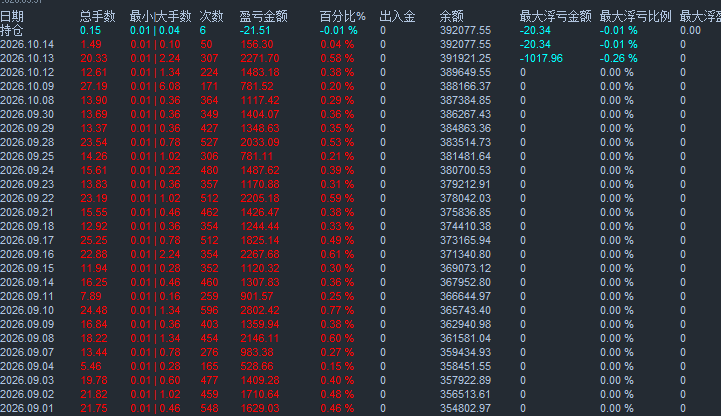Click the 盈亏金额 column header
721x416 pixels.
coord(263,17)
